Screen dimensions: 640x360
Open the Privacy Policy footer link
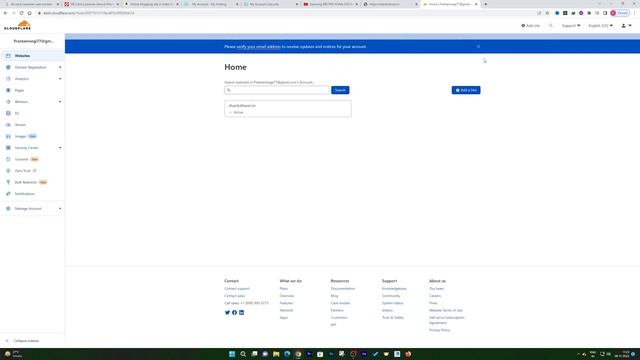(x=439, y=330)
